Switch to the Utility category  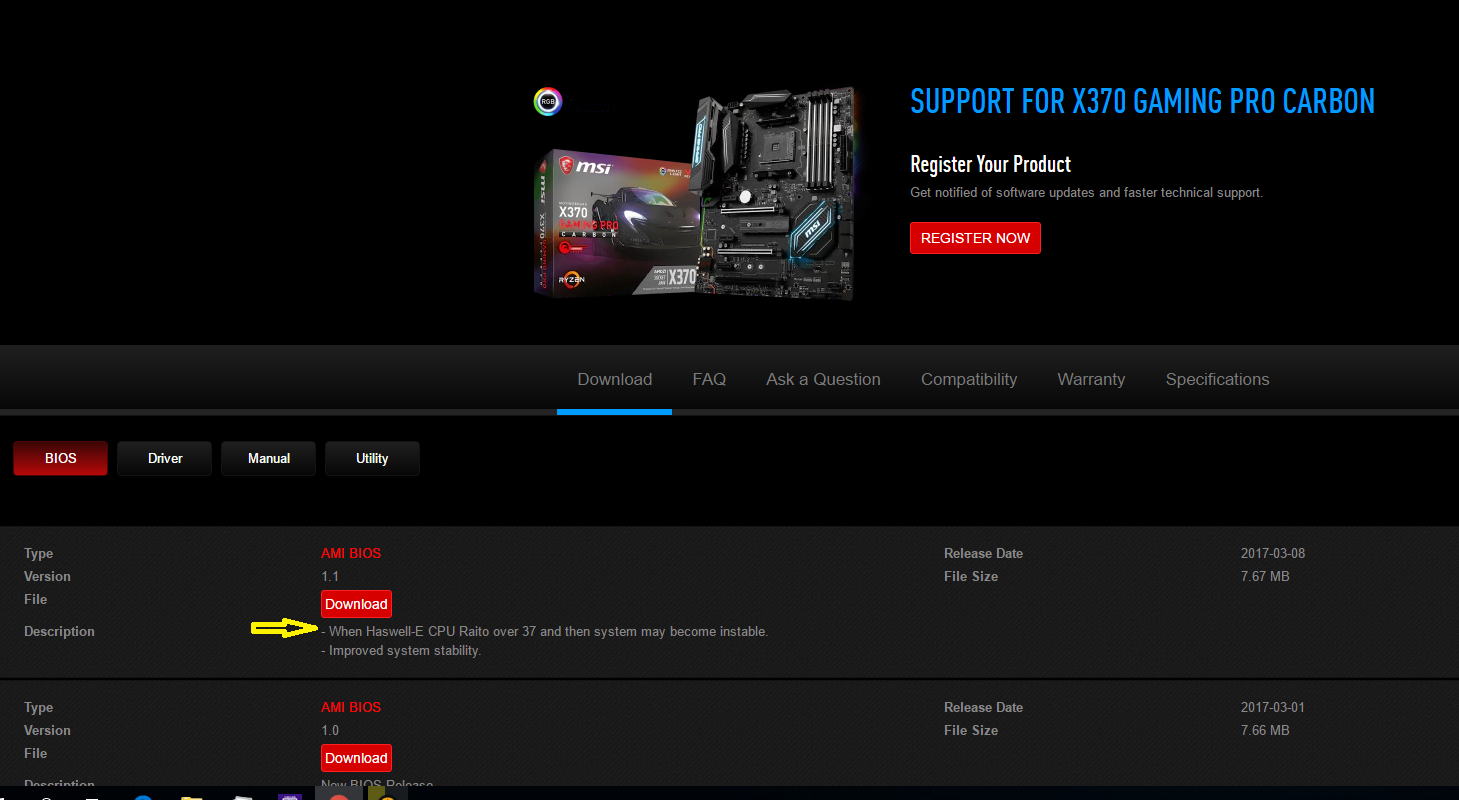[372, 458]
